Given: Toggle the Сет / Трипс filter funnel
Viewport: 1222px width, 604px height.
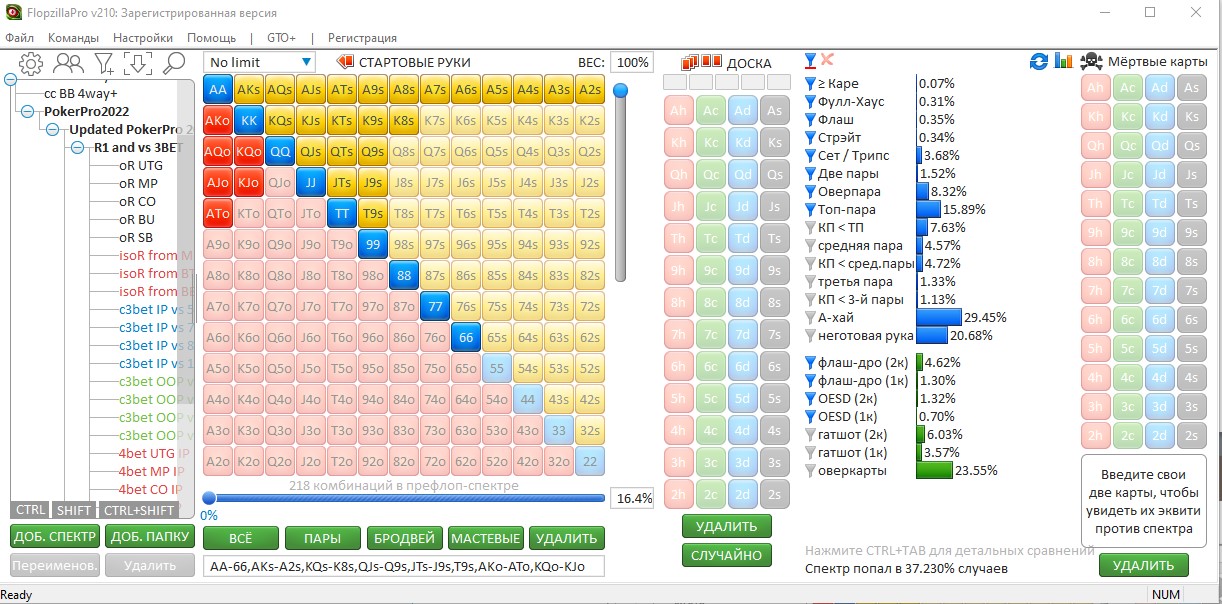Looking at the screenshot, I should pos(811,156).
